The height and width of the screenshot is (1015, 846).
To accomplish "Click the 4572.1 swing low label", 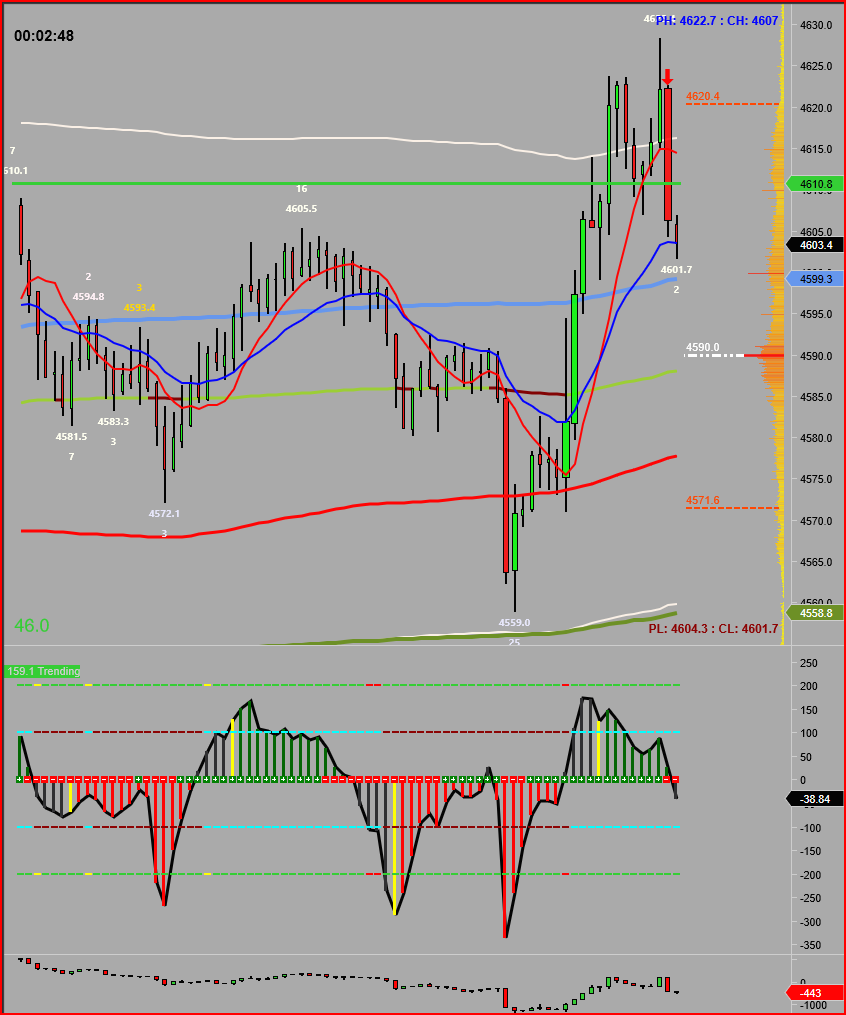I will pos(164,513).
